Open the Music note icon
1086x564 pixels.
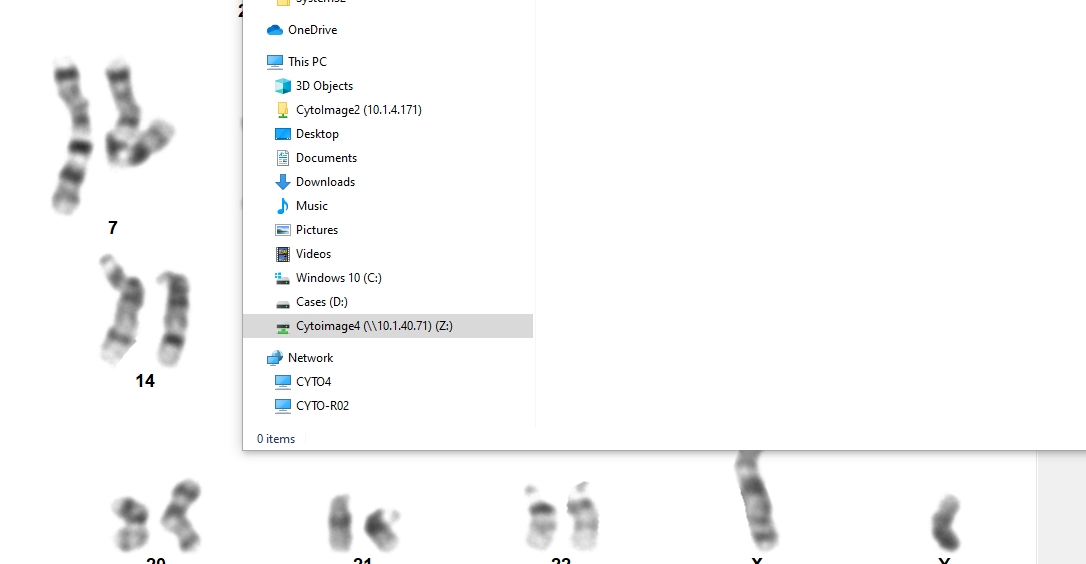[283, 206]
